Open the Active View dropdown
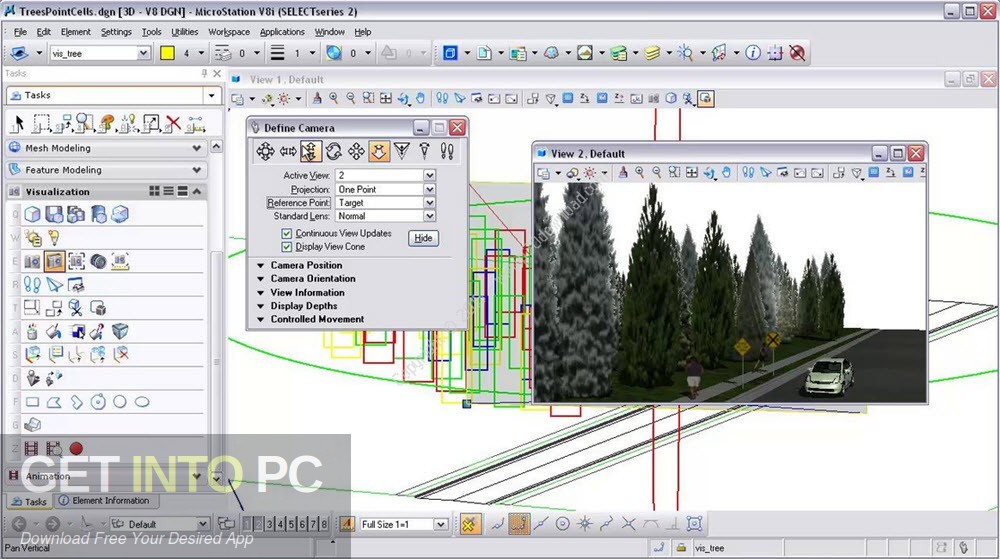Viewport: 1000px width, 559px height. pos(429,175)
